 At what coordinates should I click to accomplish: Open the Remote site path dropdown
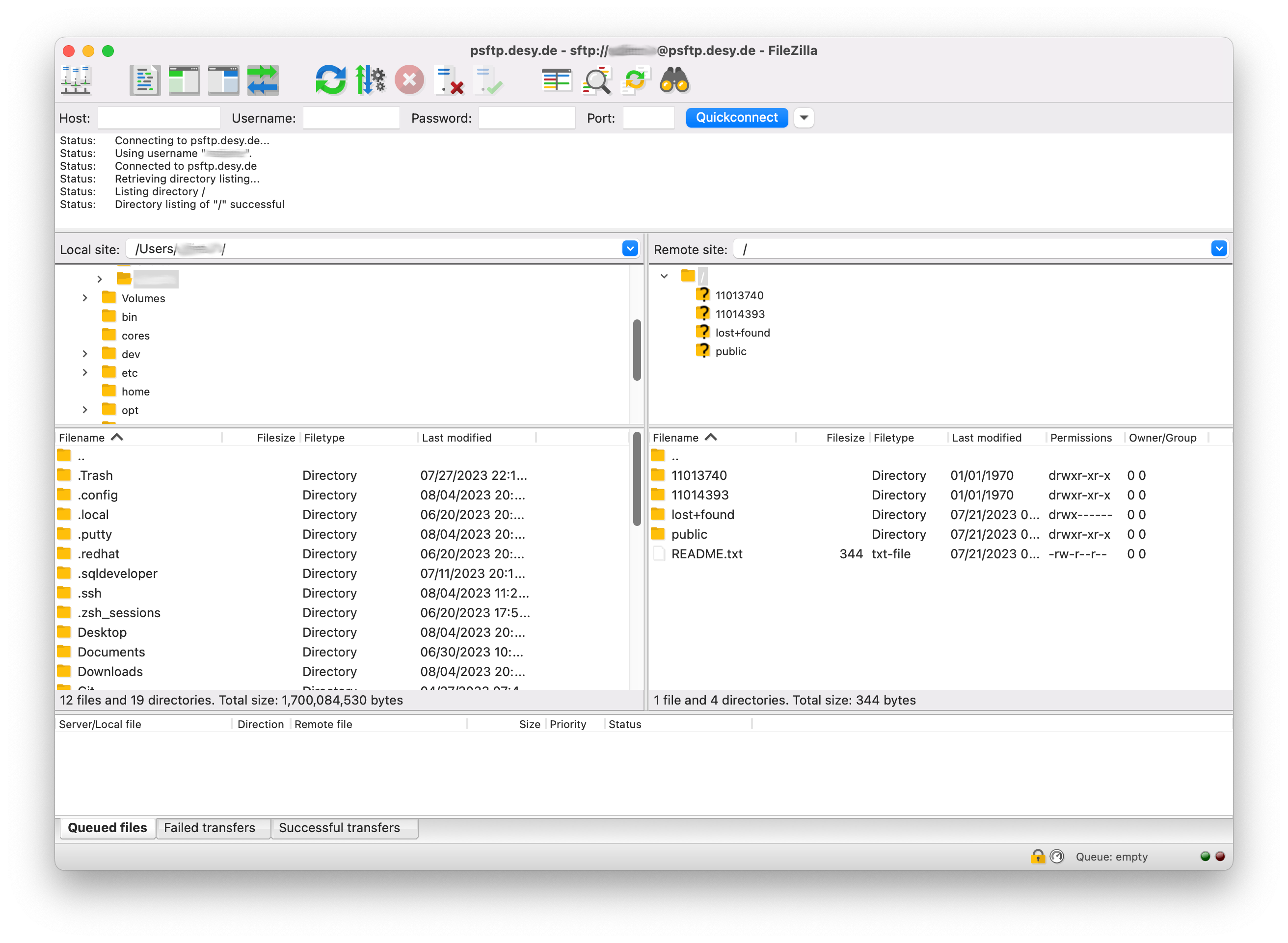(1218, 249)
